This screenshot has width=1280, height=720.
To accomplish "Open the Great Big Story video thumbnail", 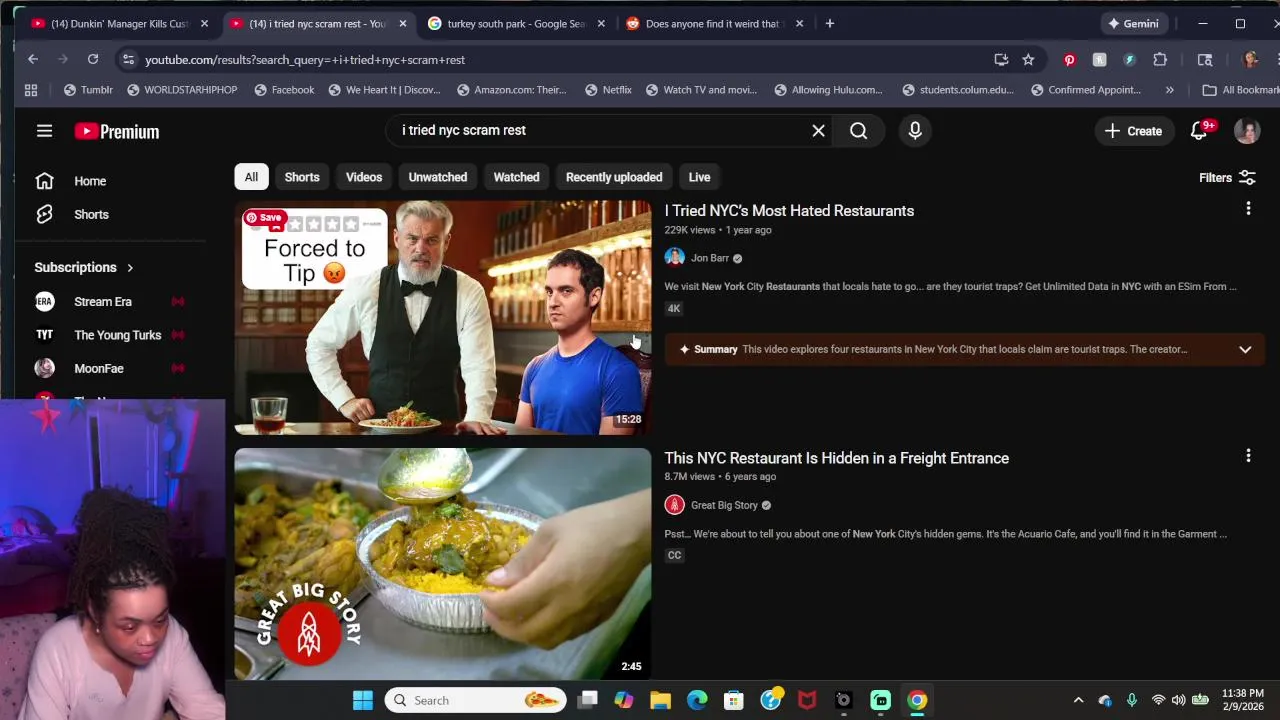I will [443, 564].
